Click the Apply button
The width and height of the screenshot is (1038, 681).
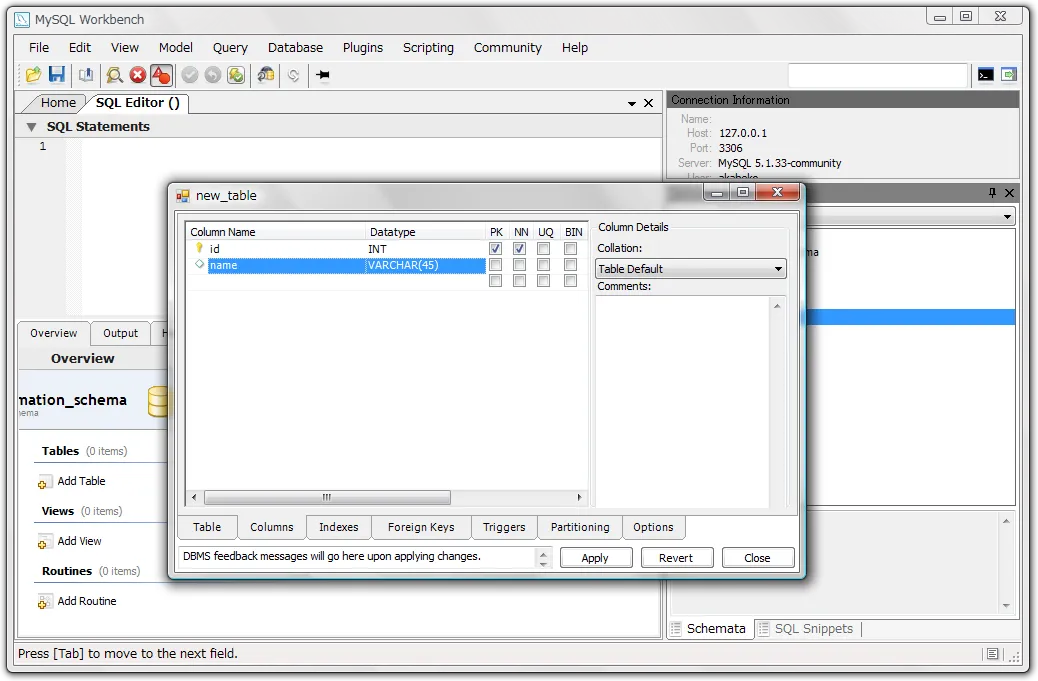point(595,558)
